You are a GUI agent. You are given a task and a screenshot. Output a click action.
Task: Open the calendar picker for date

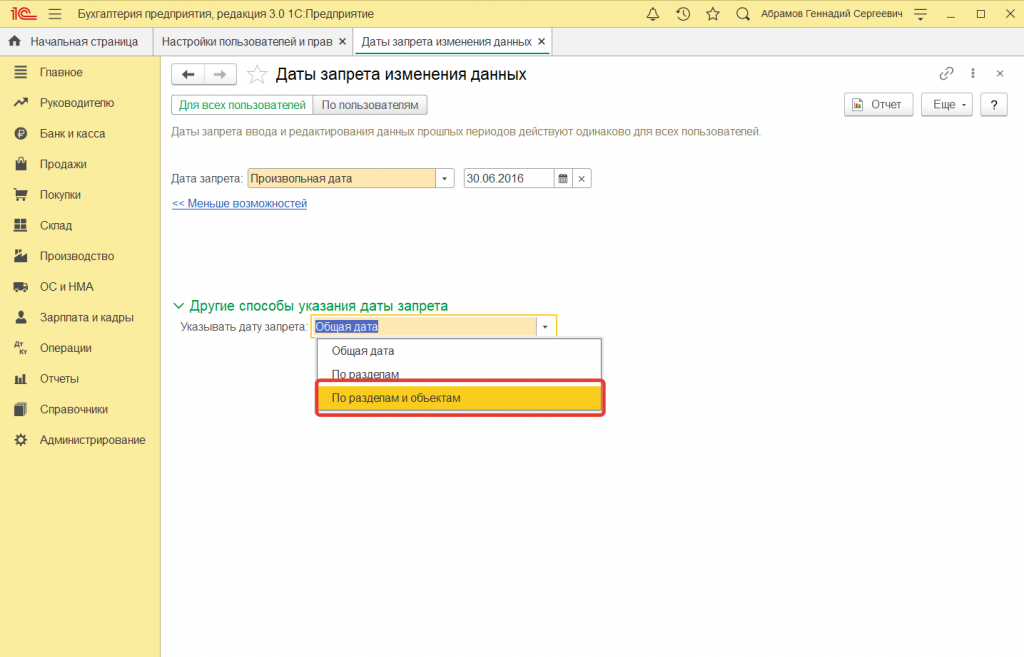tap(563, 179)
